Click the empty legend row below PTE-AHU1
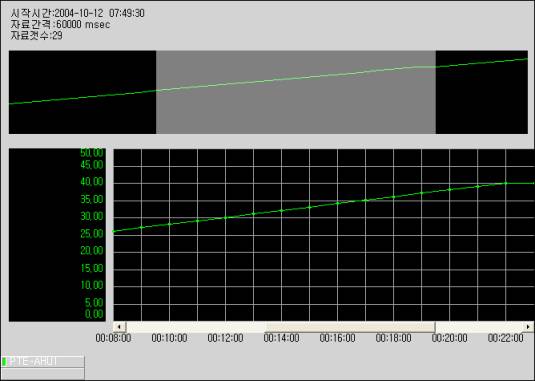The width and height of the screenshot is (535, 381). (x=43, y=373)
